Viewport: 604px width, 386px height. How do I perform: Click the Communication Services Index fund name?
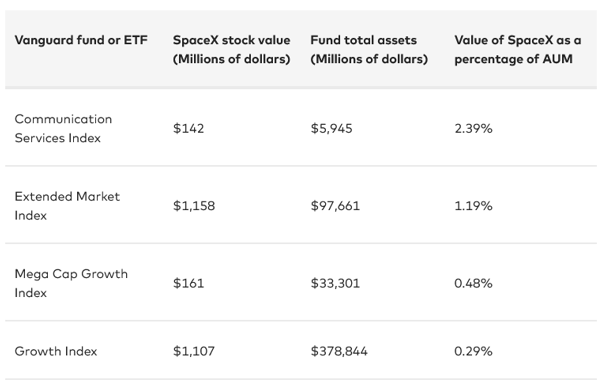coord(63,128)
